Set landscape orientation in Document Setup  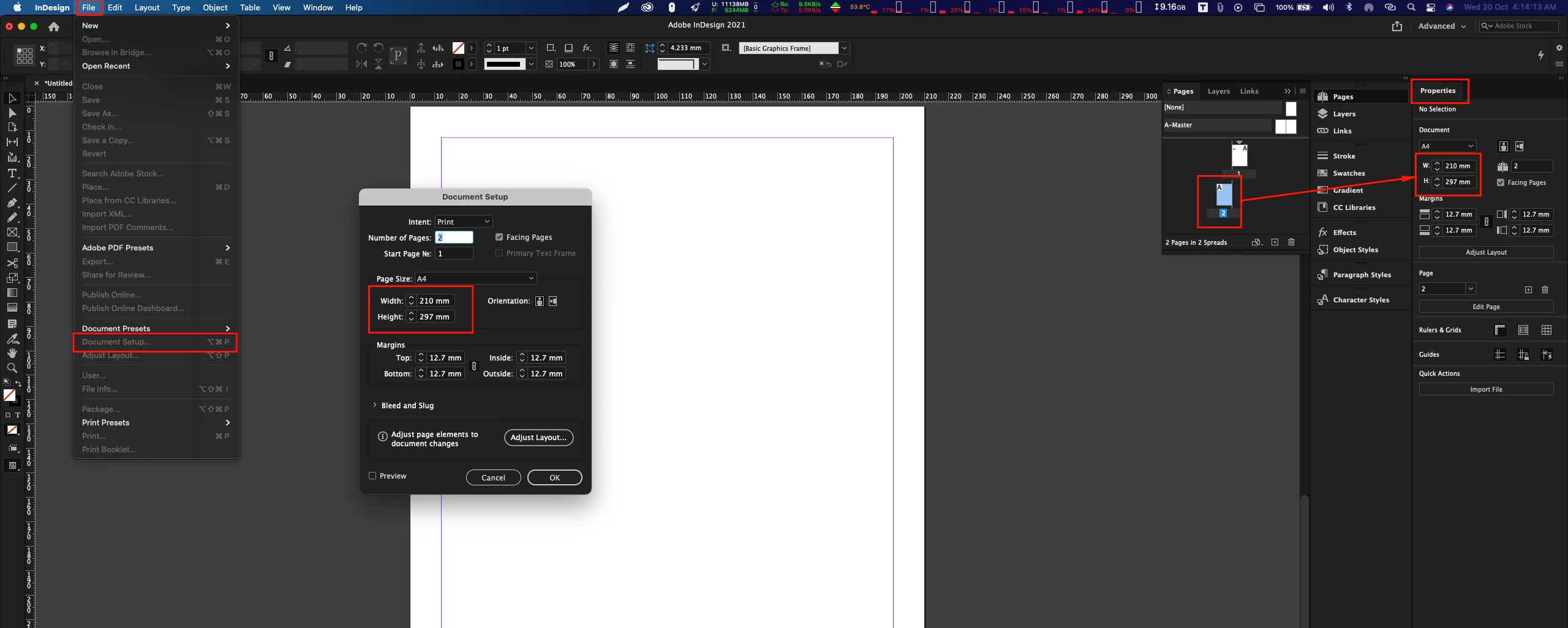click(553, 301)
